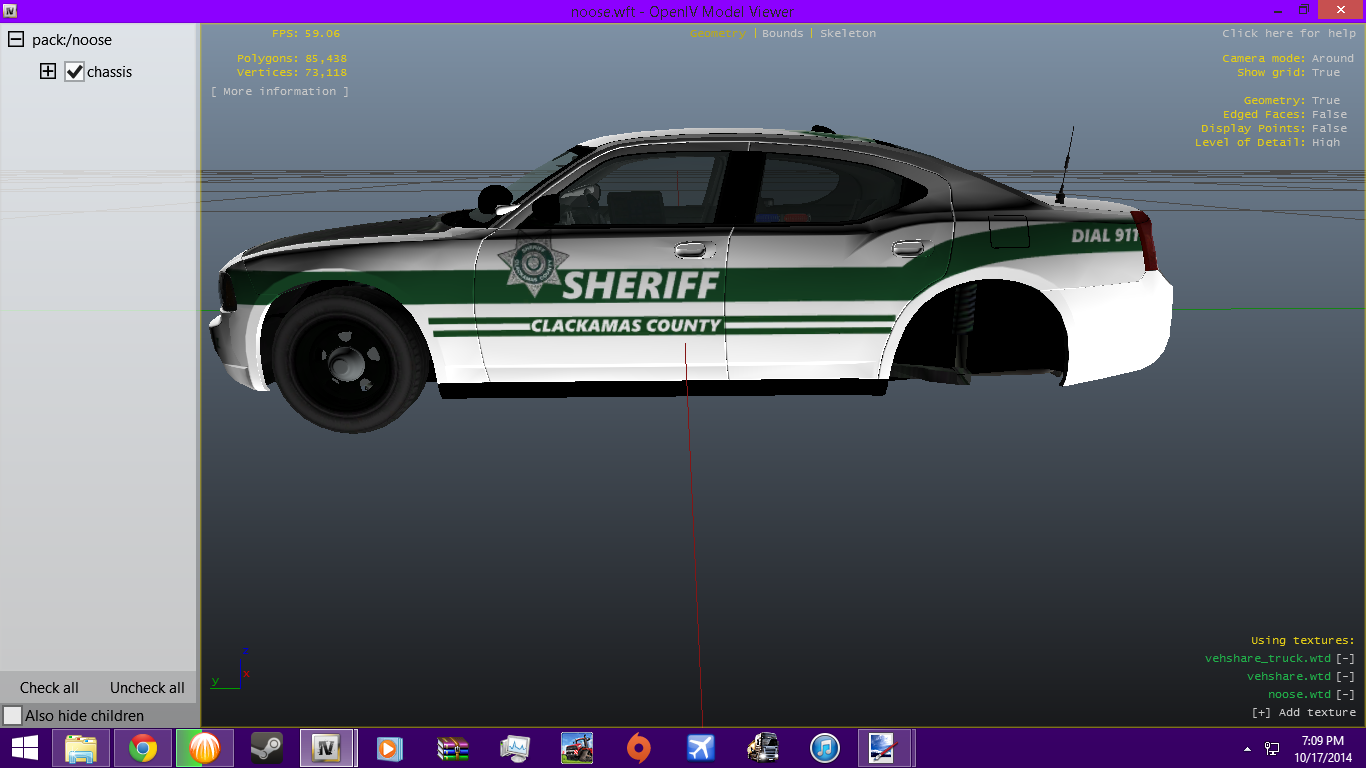Toggle the Show grid setting
1366x768 pixels.
pyautogui.click(x=1326, y=72)
